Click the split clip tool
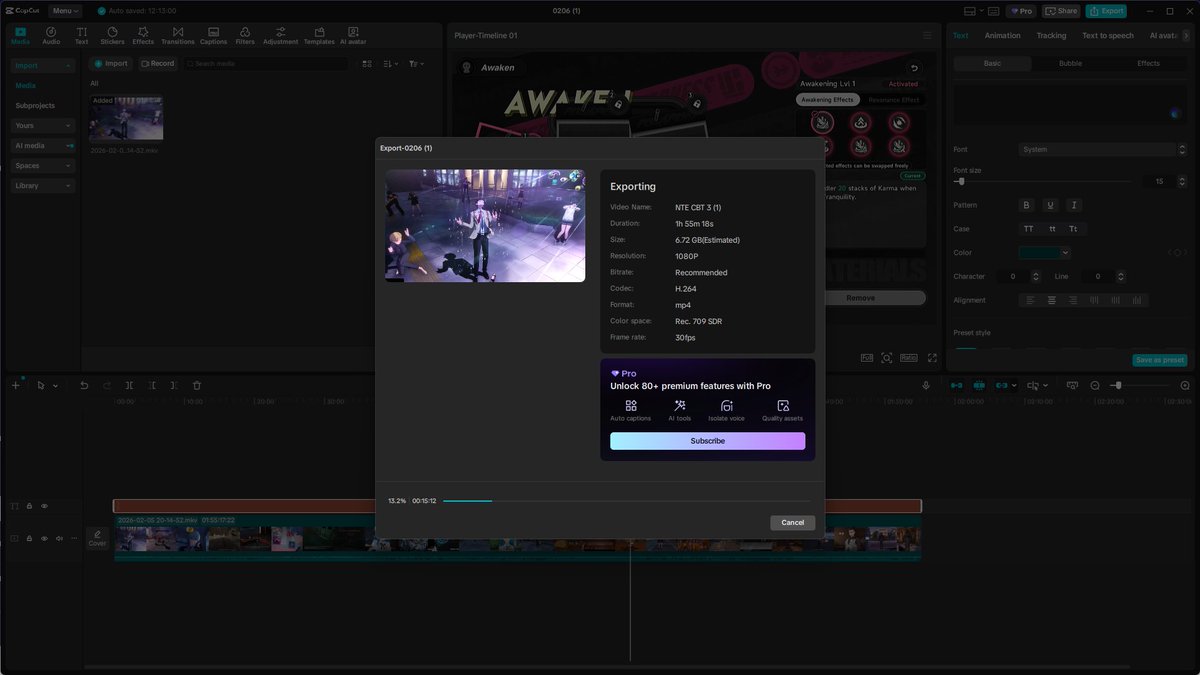 [130, 385]
